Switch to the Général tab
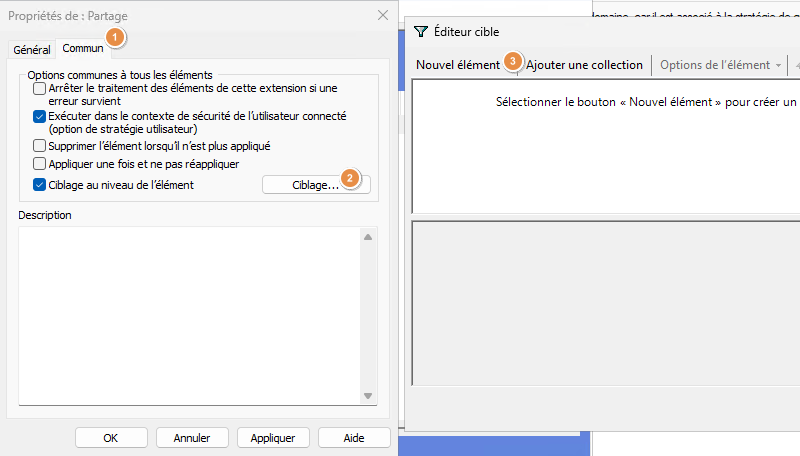This screenshot has height=456, width=800. click(32, 49)
